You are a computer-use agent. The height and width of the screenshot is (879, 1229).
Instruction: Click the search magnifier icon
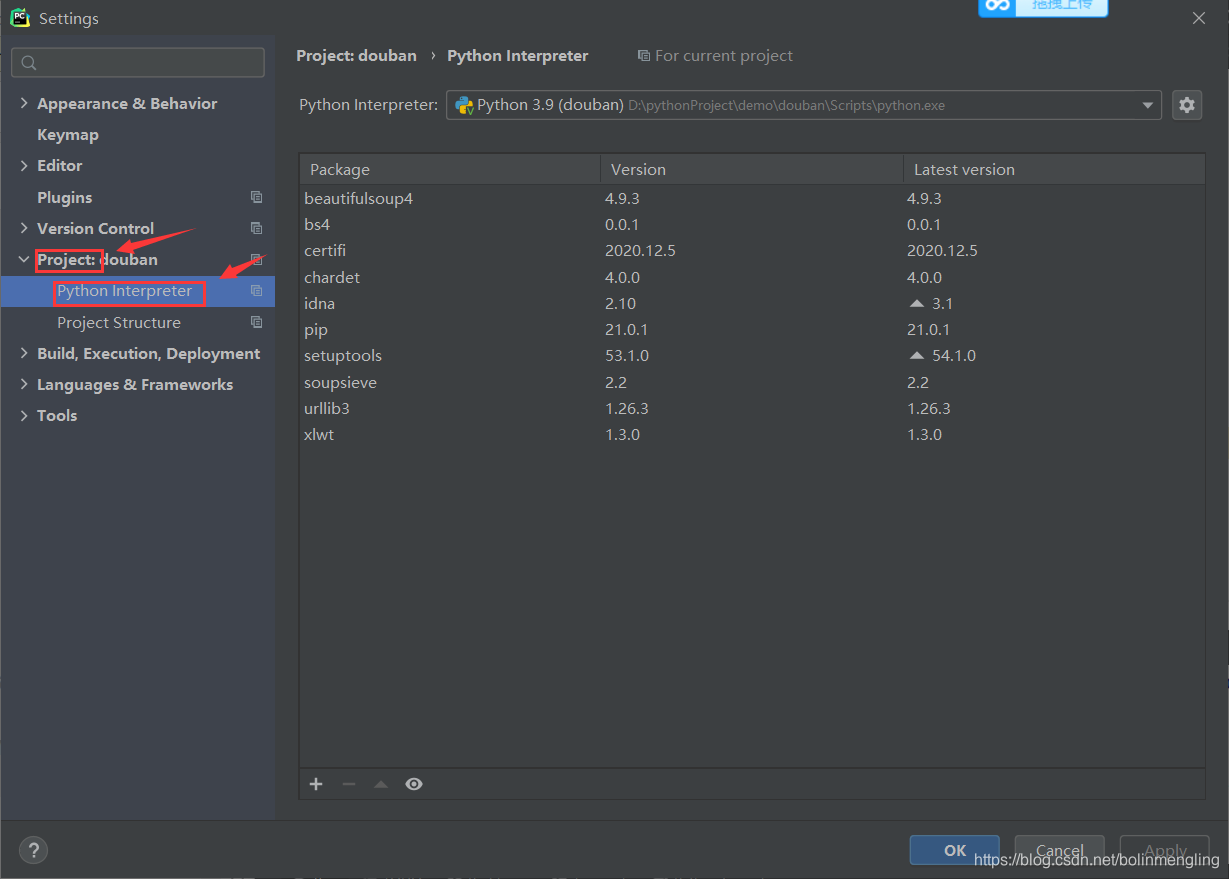(x=29, y=63)
